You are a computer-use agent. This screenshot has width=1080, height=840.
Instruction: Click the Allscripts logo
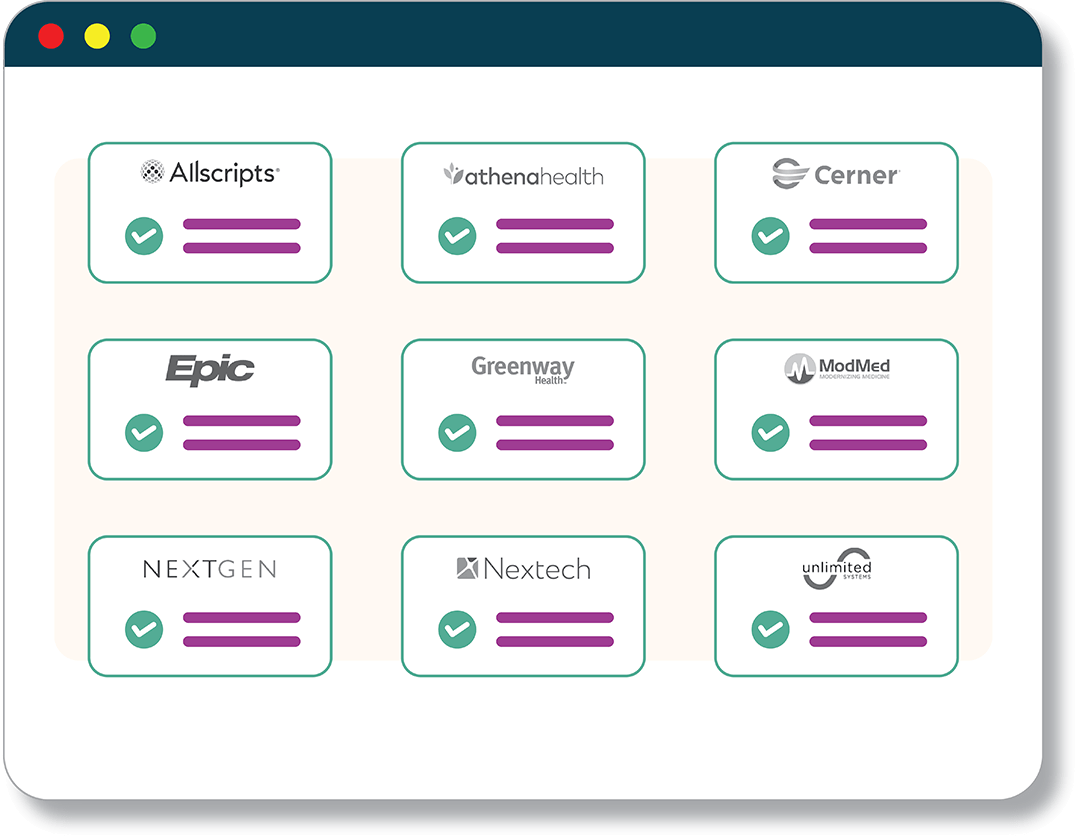(210, 173)
